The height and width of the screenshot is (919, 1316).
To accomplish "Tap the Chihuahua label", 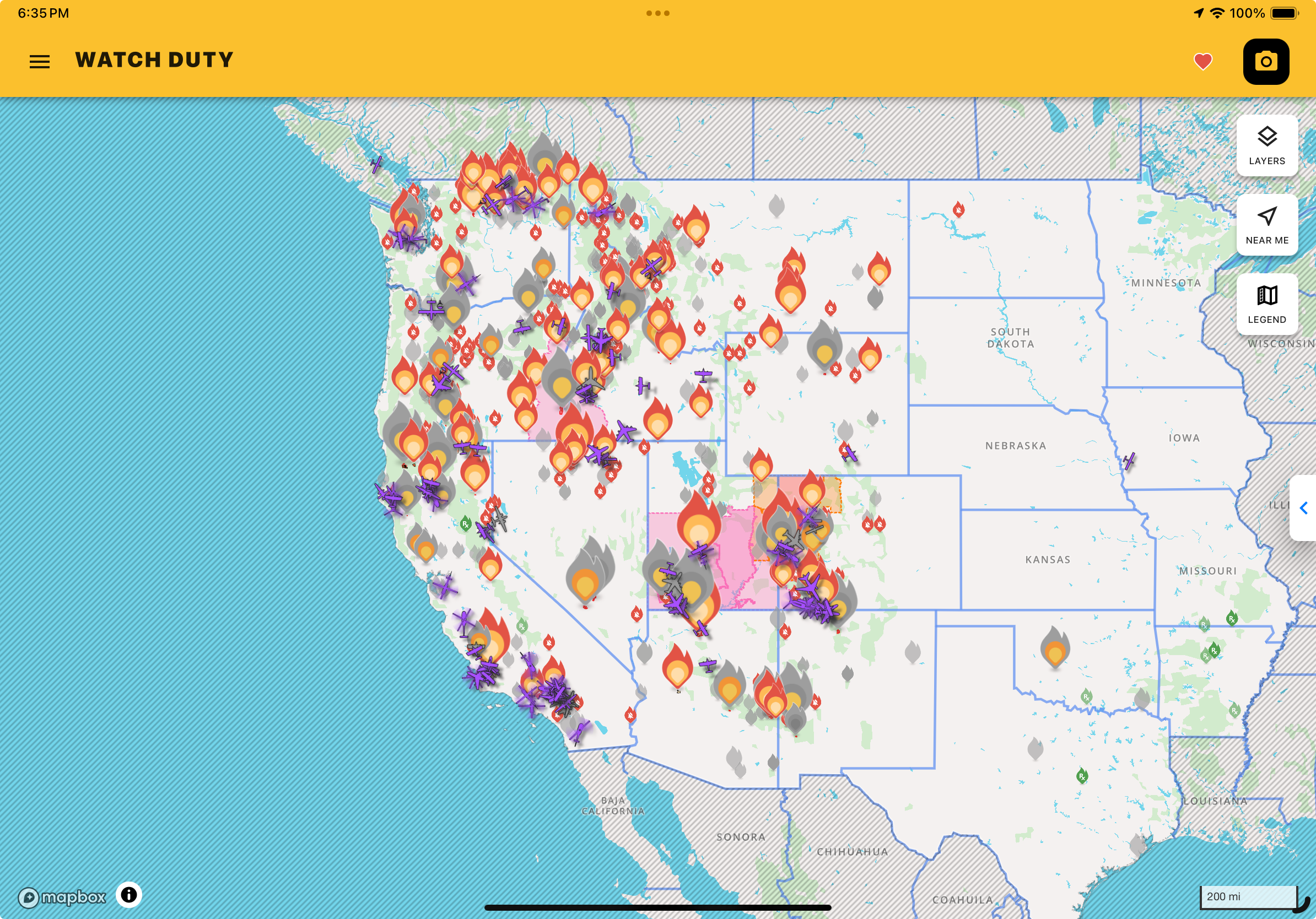I will pyautogui.click(x=853, y=852).
